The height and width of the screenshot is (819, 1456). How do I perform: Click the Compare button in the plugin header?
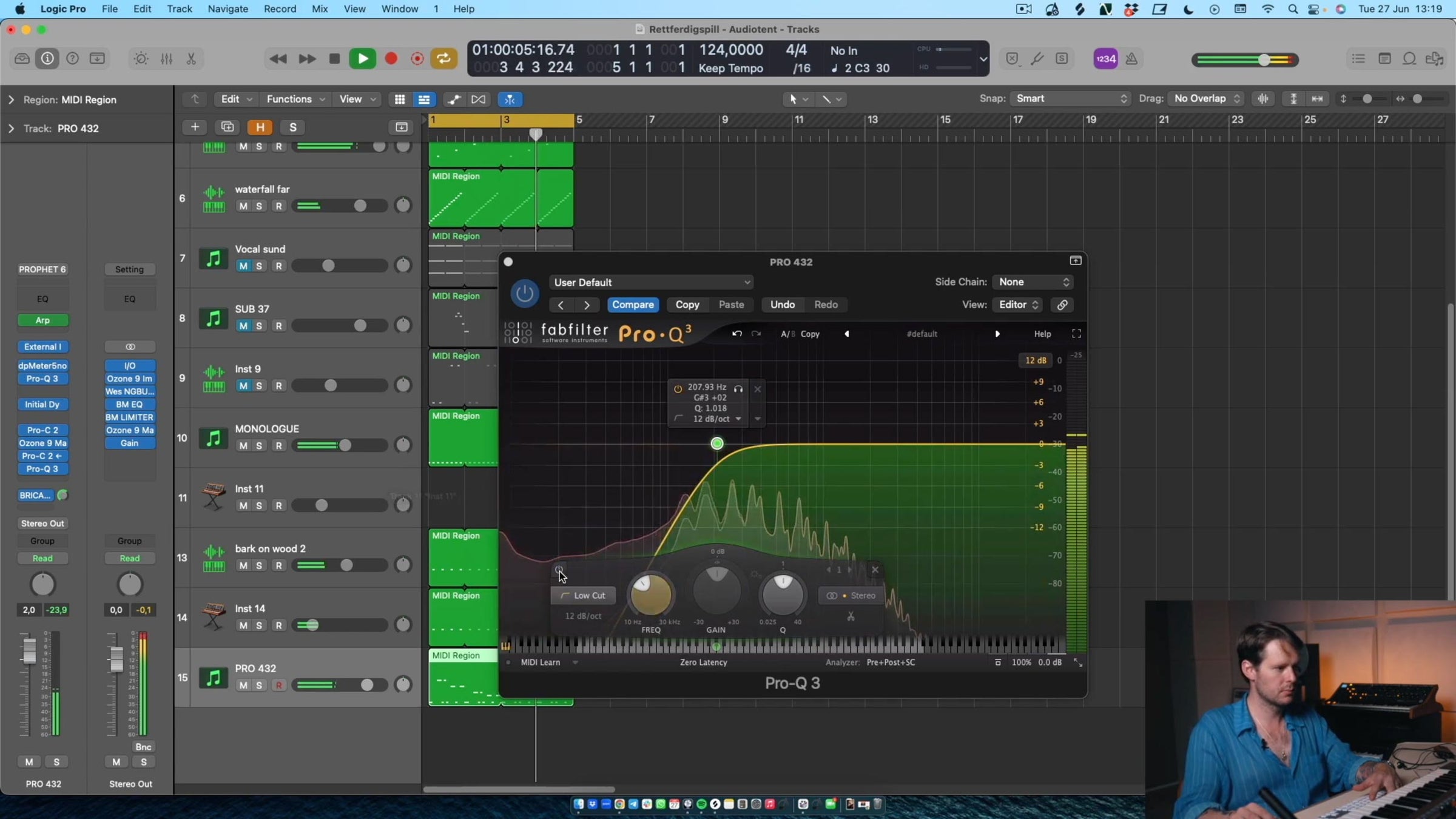[x=633, y=305]
